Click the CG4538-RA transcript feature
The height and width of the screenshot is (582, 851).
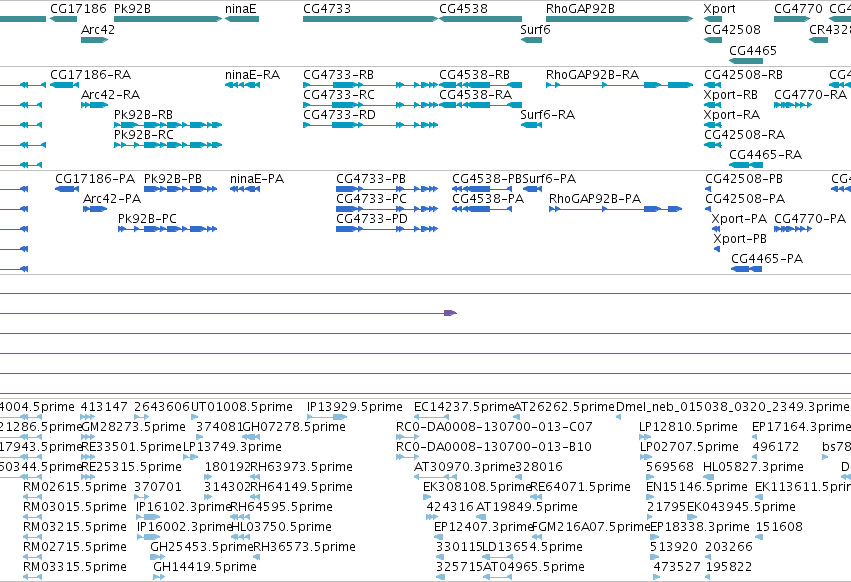pos(480,105)
